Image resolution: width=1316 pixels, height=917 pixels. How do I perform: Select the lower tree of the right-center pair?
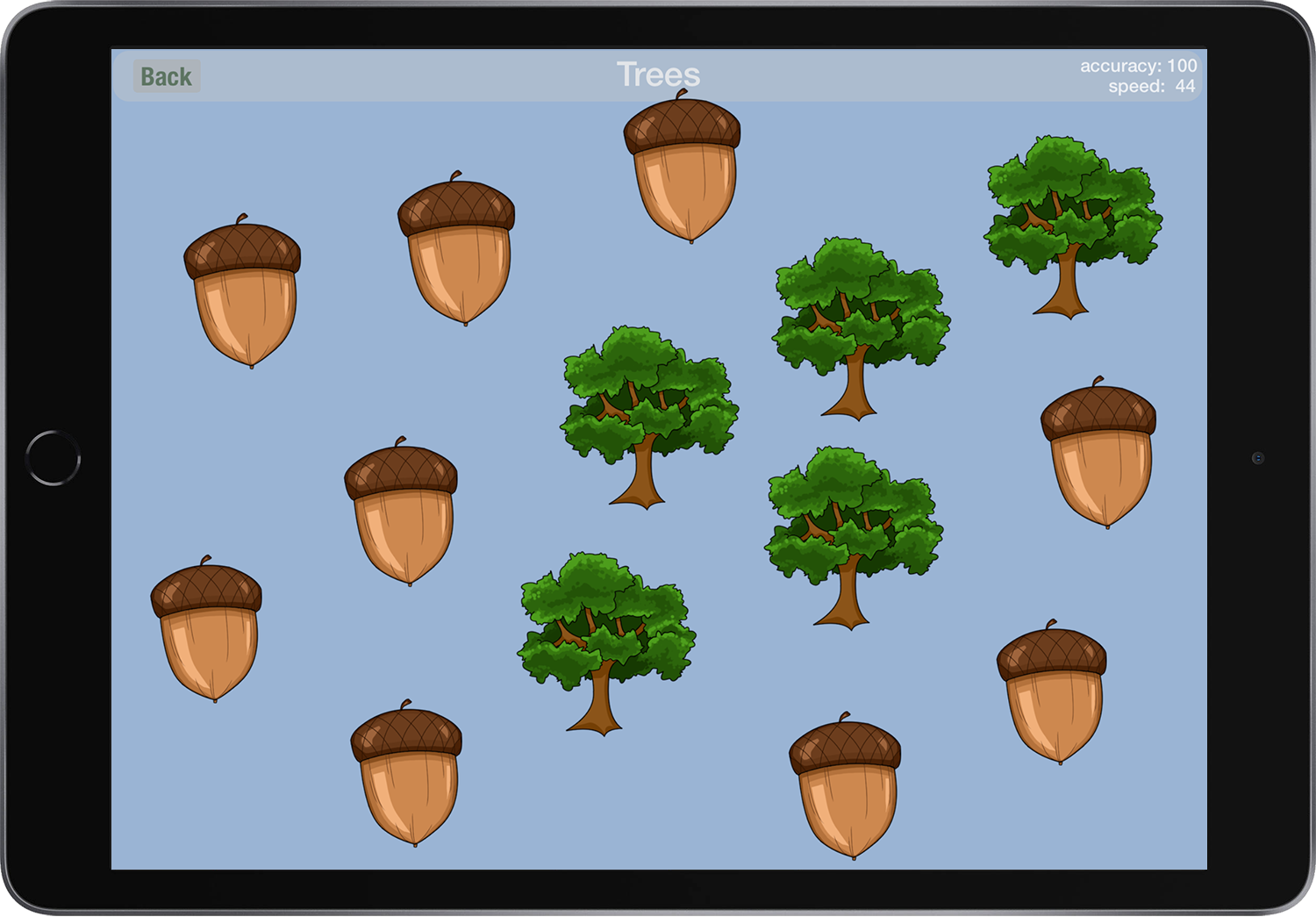pyautogui.click(x=853, y=536)
